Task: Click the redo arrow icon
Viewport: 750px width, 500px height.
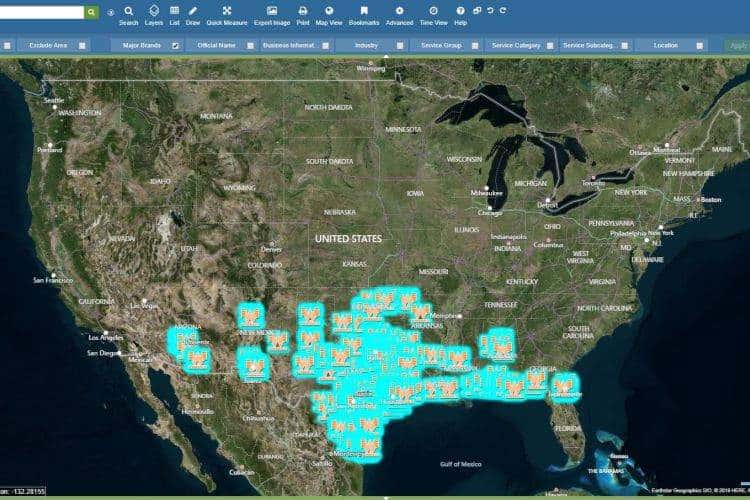Action: (x=503, y=10)
